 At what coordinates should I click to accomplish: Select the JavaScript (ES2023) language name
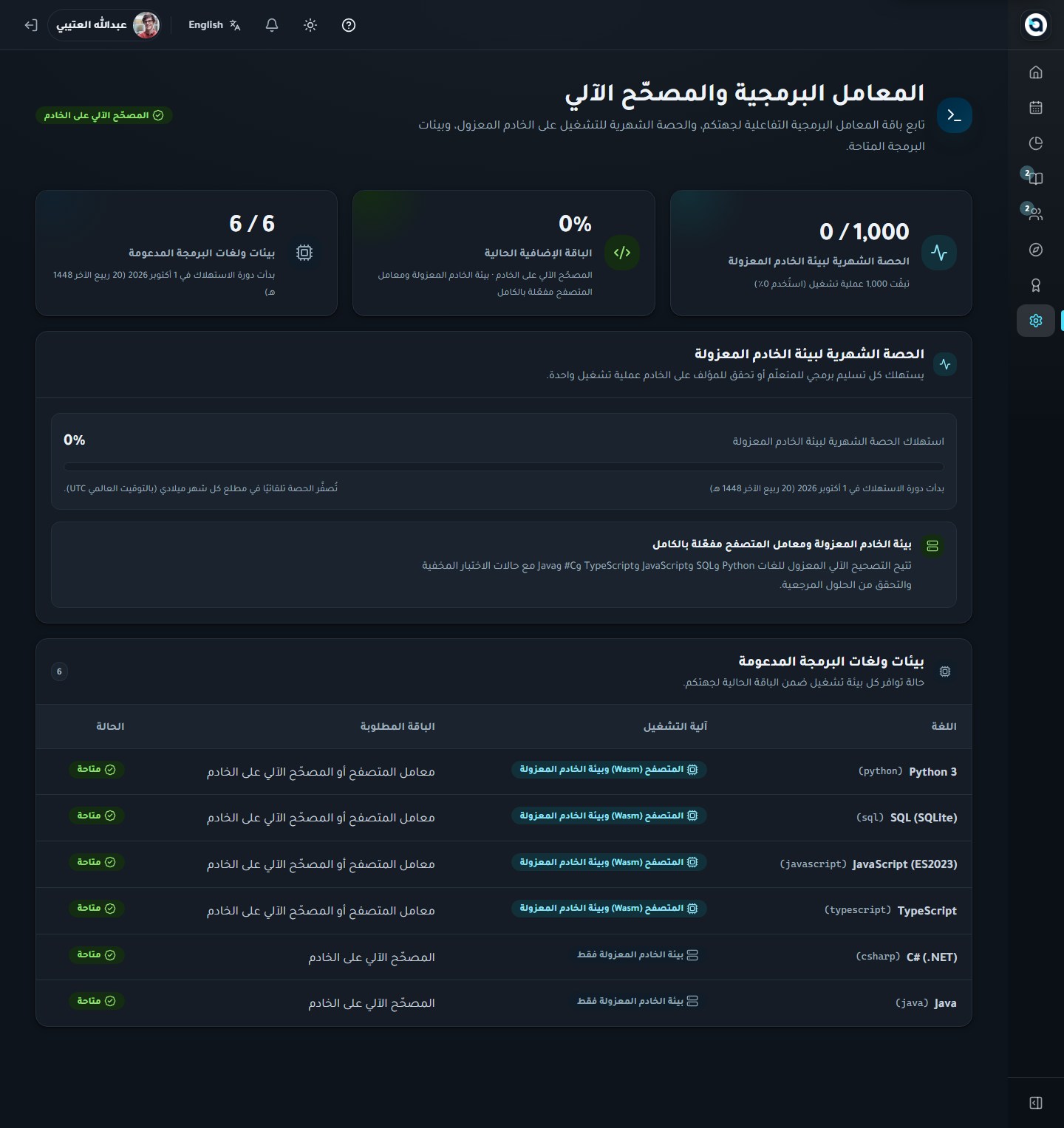904,864
